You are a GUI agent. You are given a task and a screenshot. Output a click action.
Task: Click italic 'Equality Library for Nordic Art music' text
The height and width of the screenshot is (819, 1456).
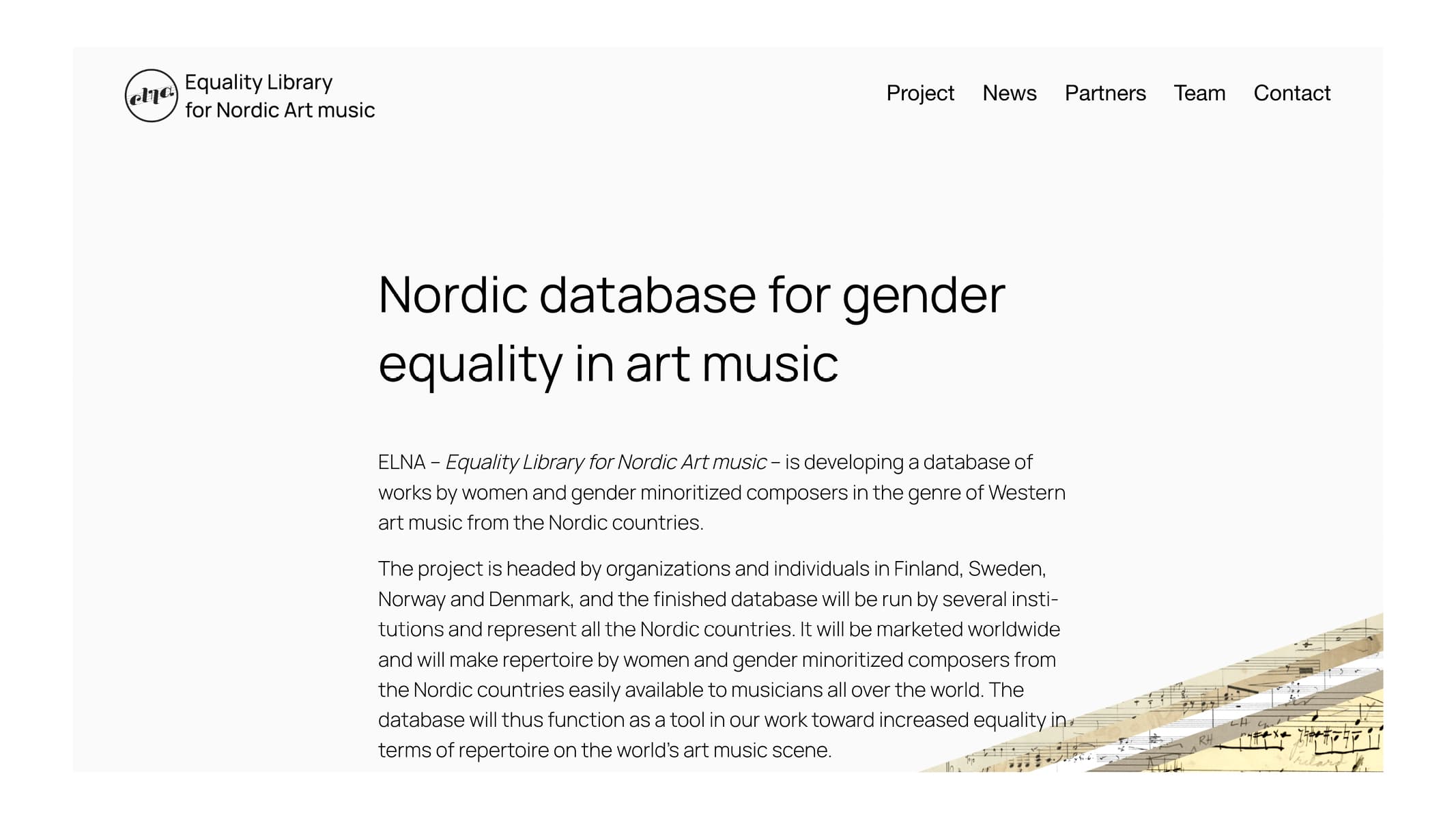pos(606,462)
